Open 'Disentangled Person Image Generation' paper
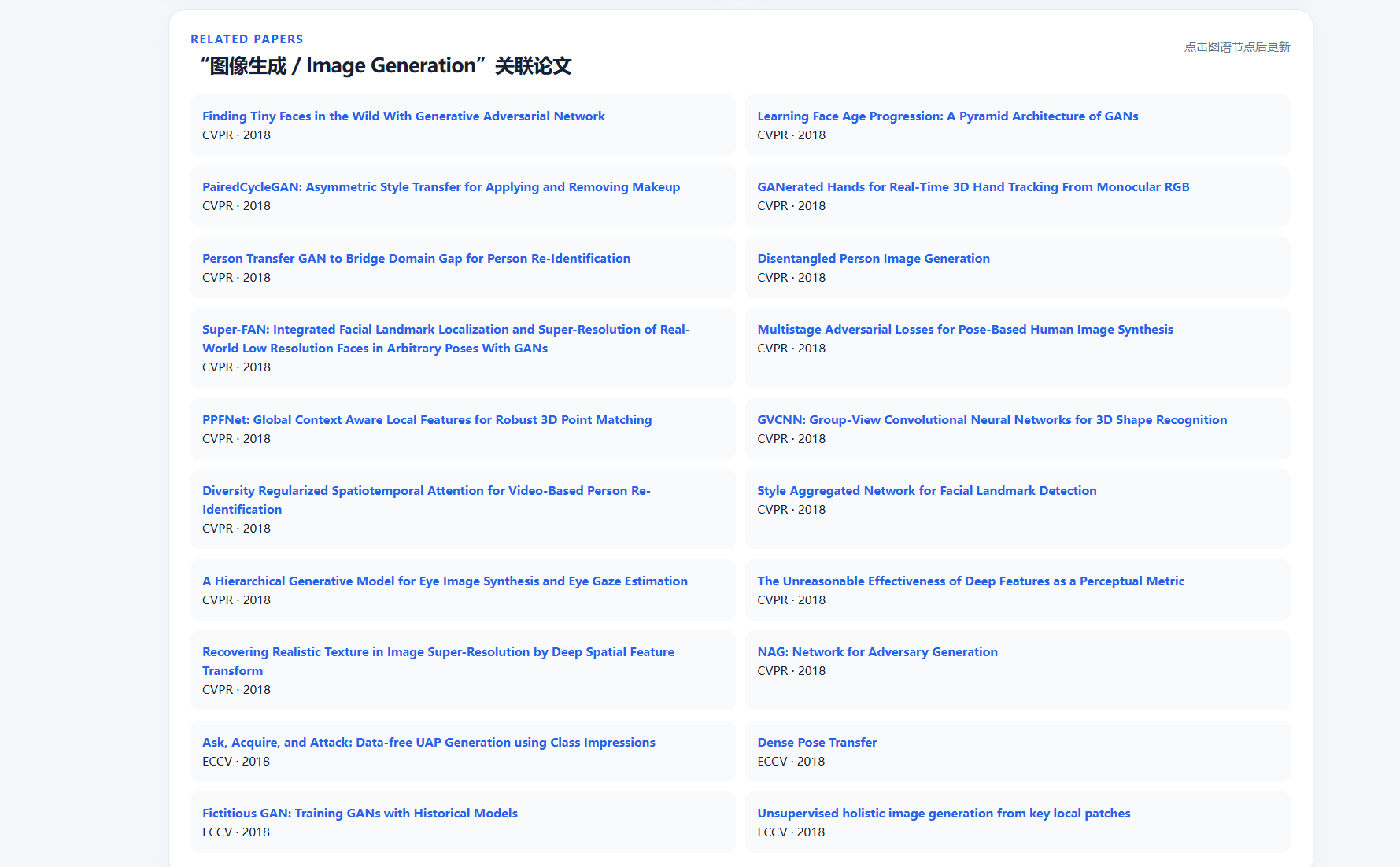 874,259
